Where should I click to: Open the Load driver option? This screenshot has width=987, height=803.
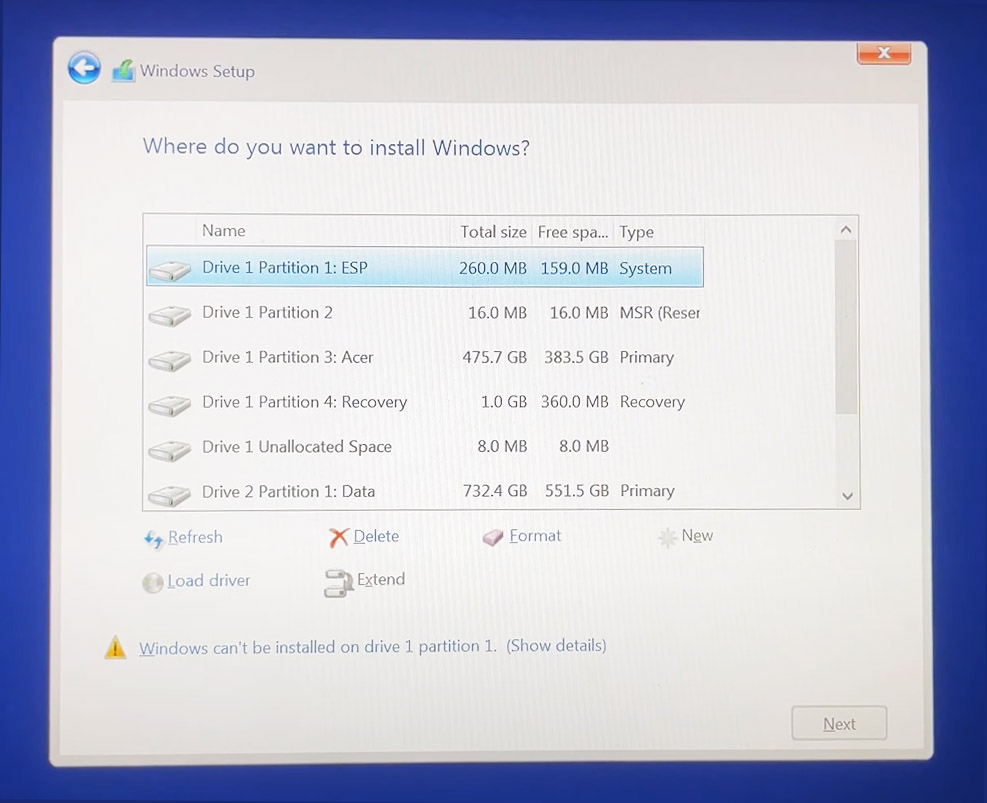point(208,580)
